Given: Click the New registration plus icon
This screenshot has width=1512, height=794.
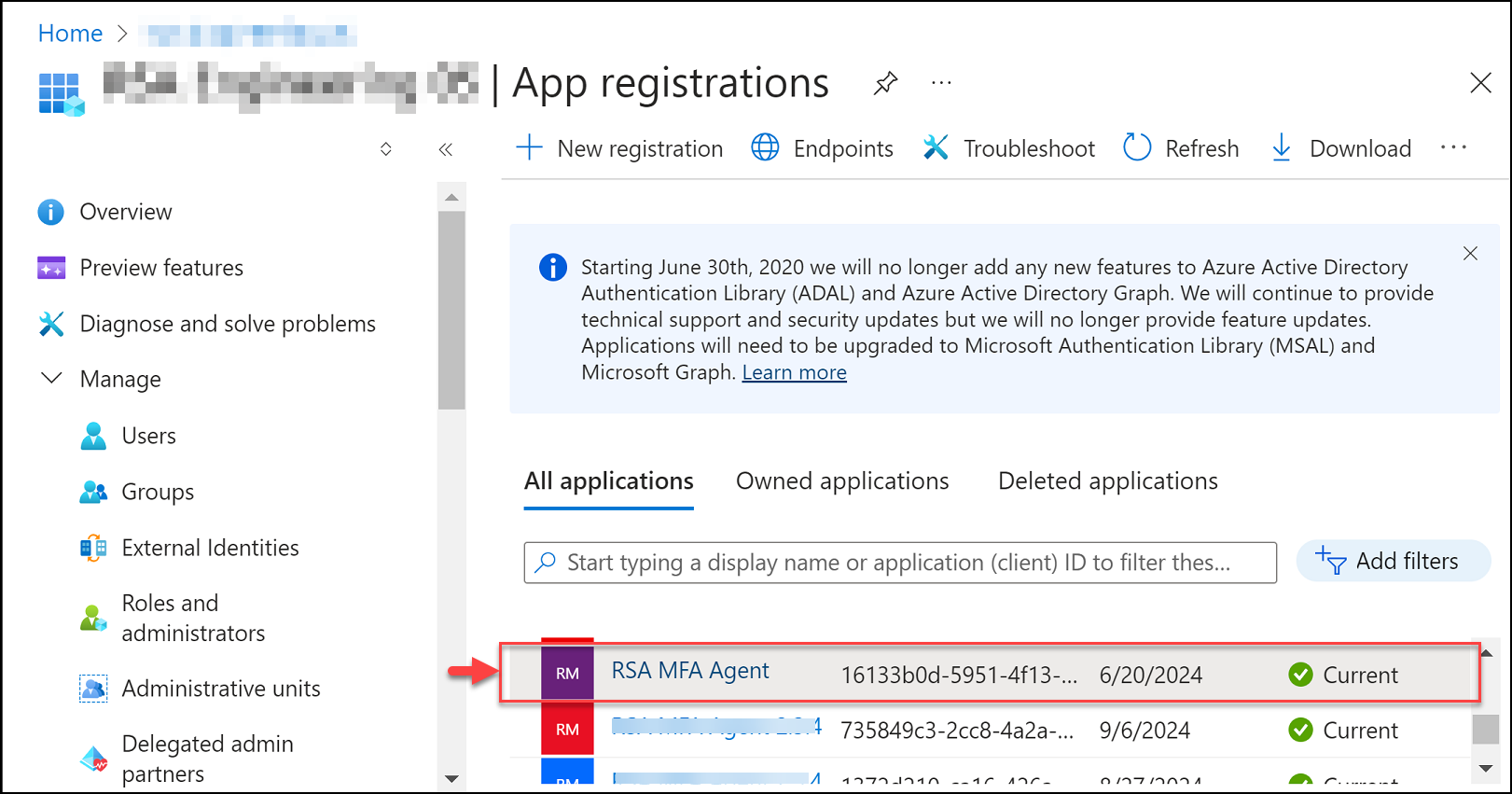Looking at the screenshot, I should 529,147.
